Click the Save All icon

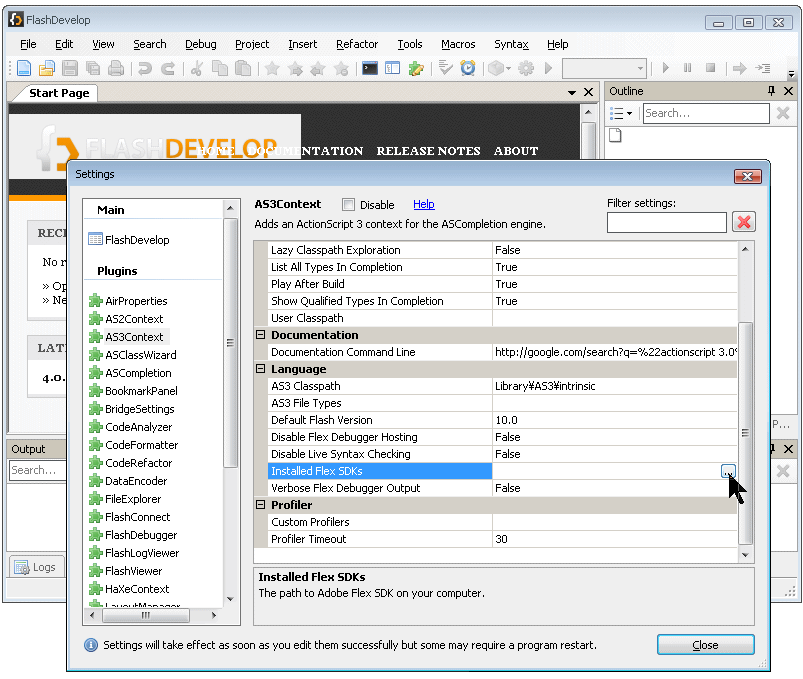[x=93, y=68]
